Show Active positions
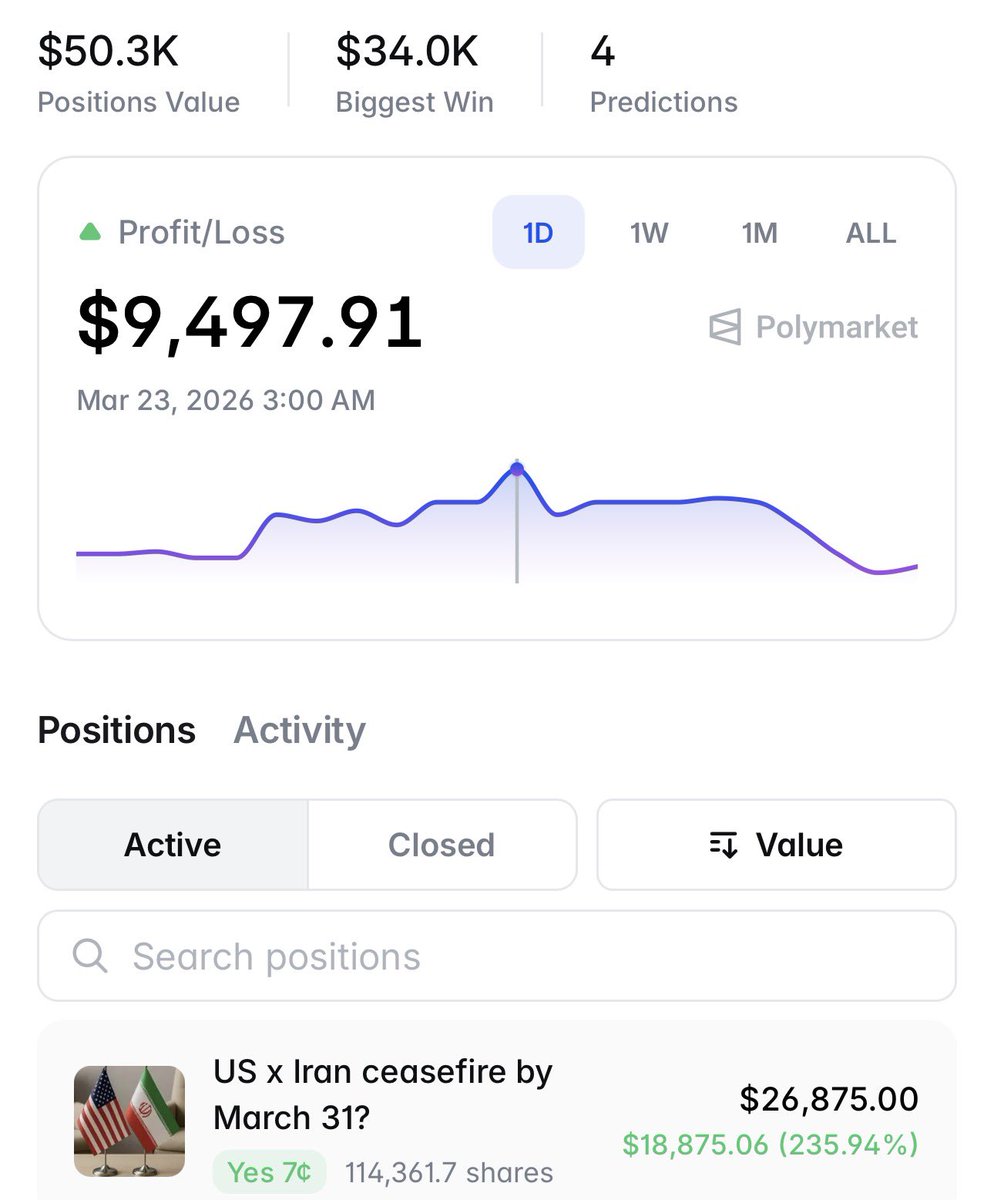 click(173, 845)
